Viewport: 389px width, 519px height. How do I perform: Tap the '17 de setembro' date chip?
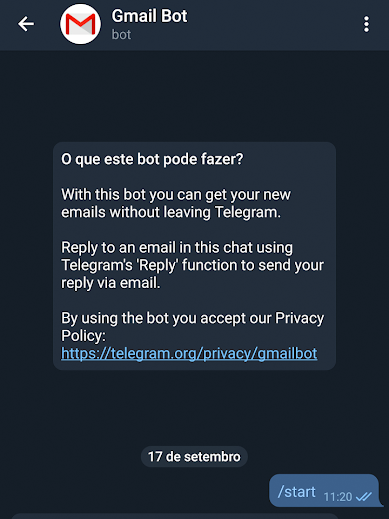tap(194, 457)
